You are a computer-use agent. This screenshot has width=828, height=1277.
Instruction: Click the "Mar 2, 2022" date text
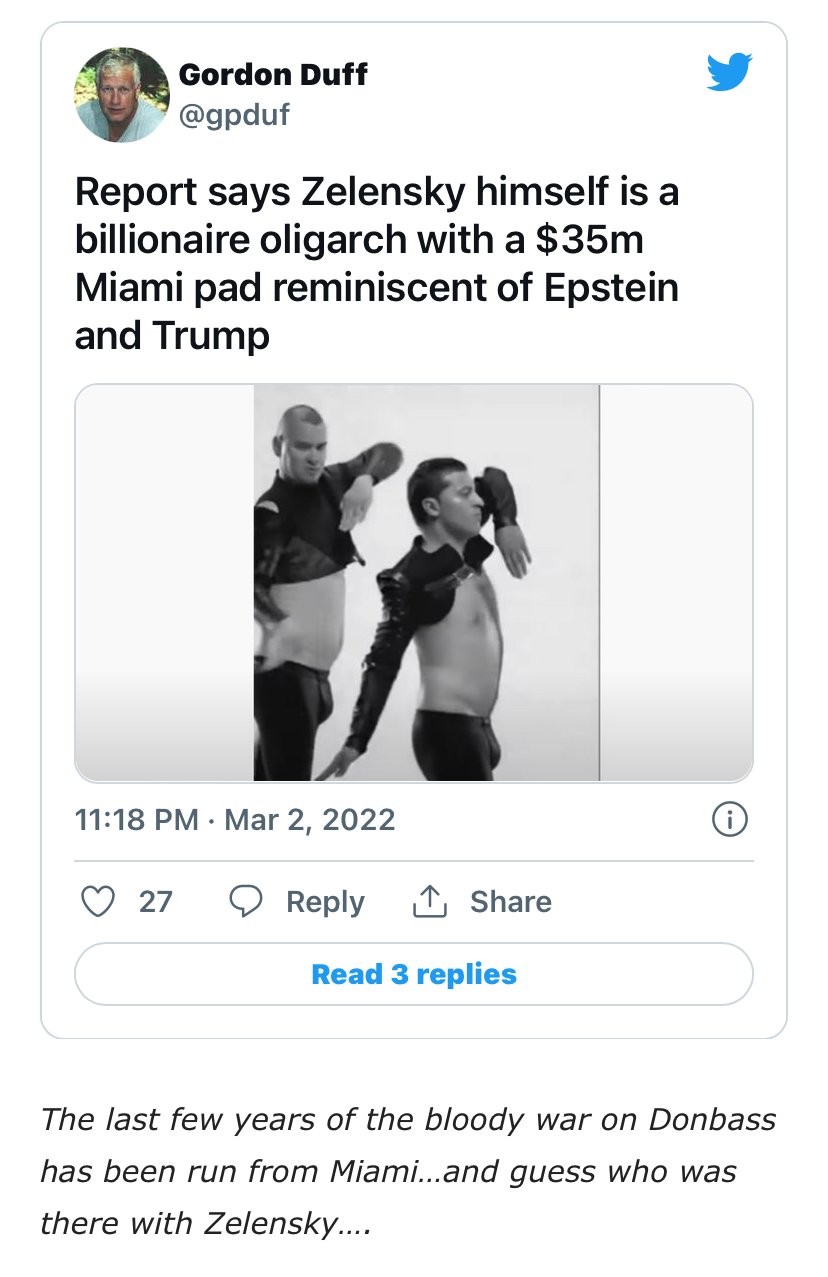(x=310, y=820)
